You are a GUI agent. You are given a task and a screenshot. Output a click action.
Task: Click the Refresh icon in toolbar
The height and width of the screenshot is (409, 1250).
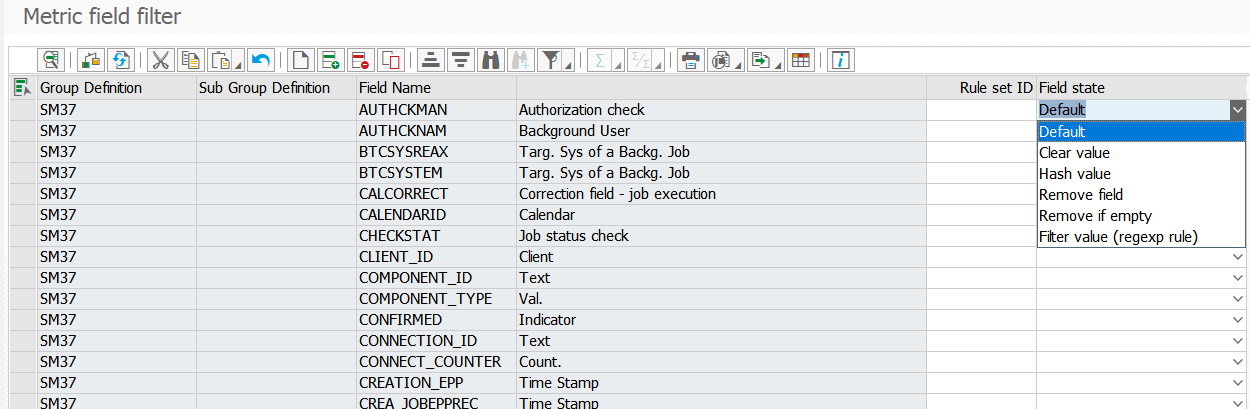coord(121,60)
